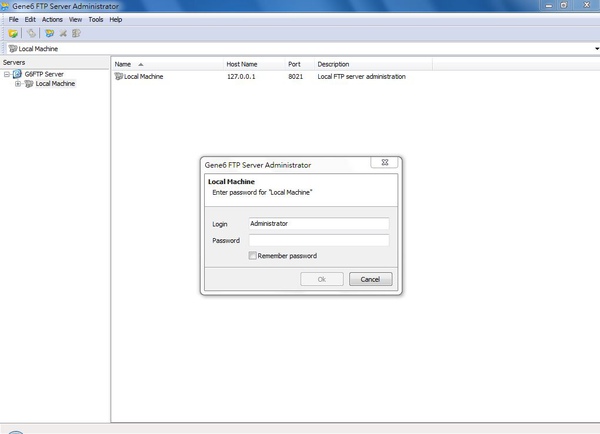Click Local Machine icon in address bar
This screenshot has height=434, width=600.
click(x=13, y=49)
